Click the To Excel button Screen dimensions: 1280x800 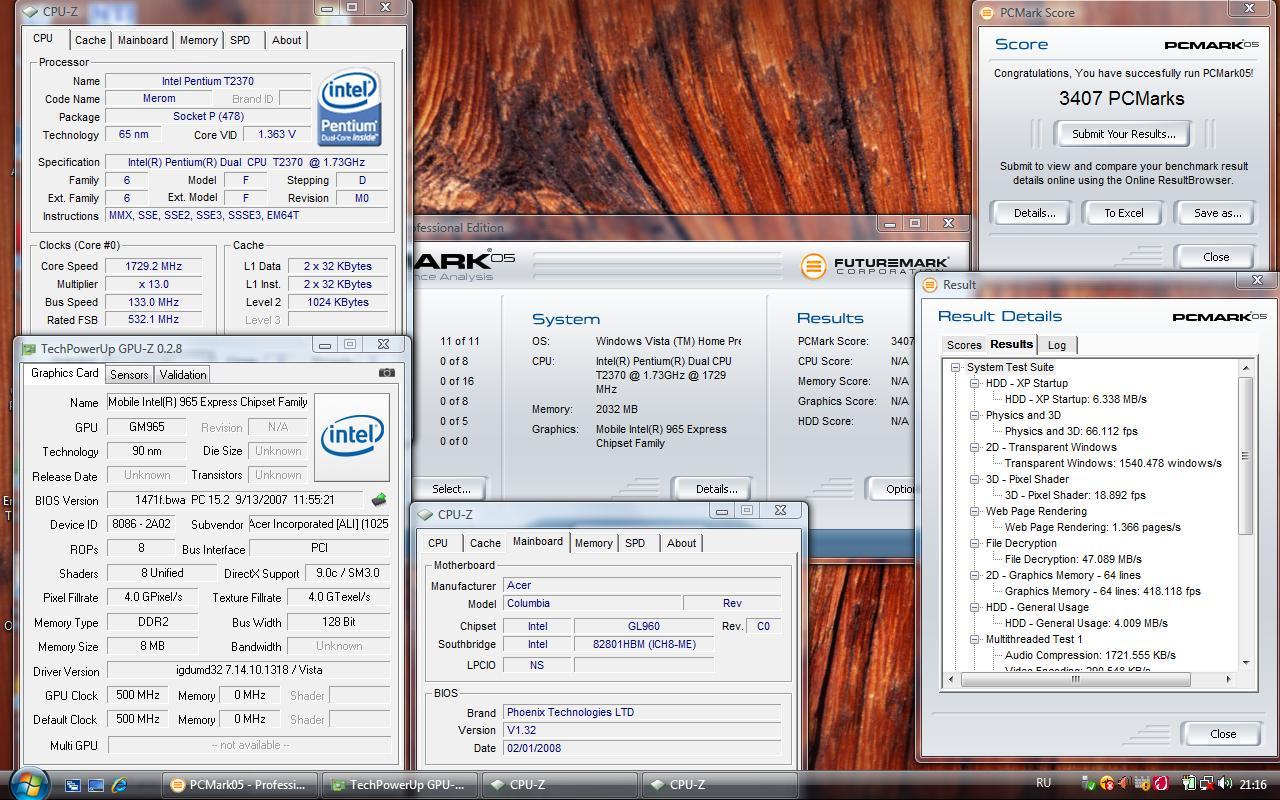[1123, 213]
